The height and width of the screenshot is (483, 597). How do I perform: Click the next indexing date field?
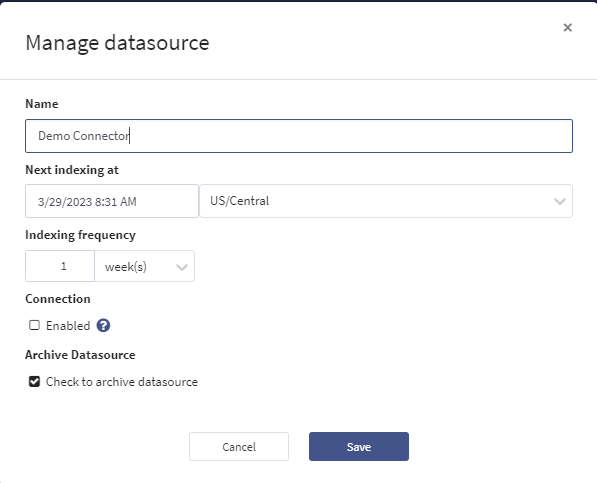pos(112,201)
